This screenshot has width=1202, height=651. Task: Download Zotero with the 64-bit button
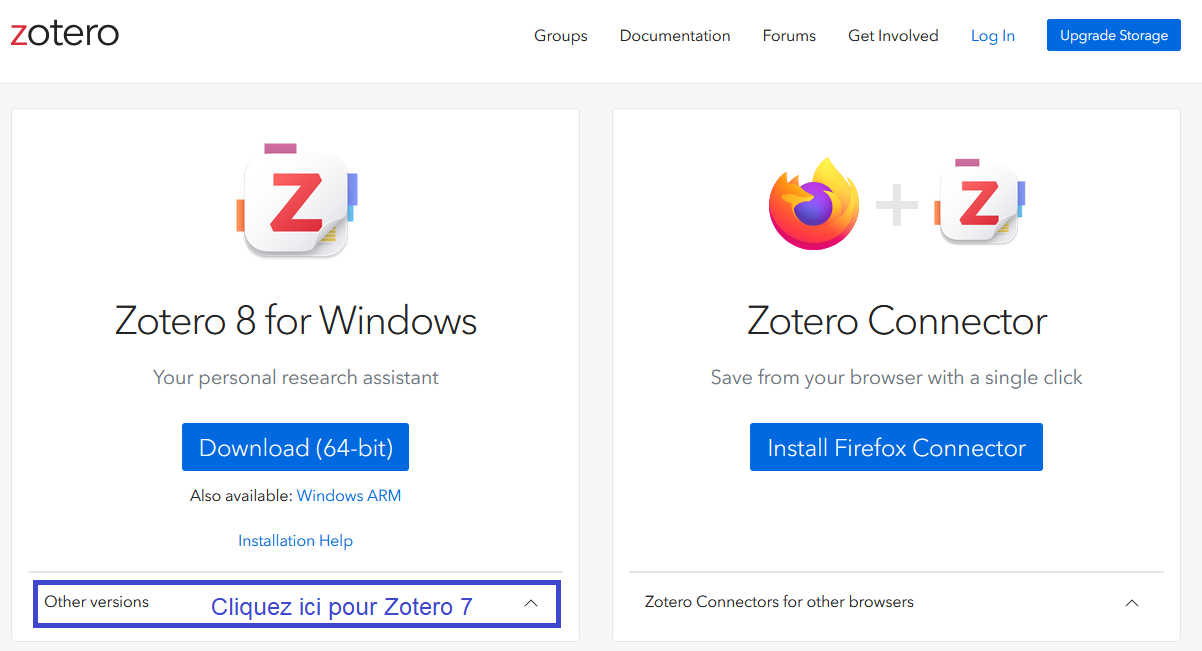(x=295, y=447)
